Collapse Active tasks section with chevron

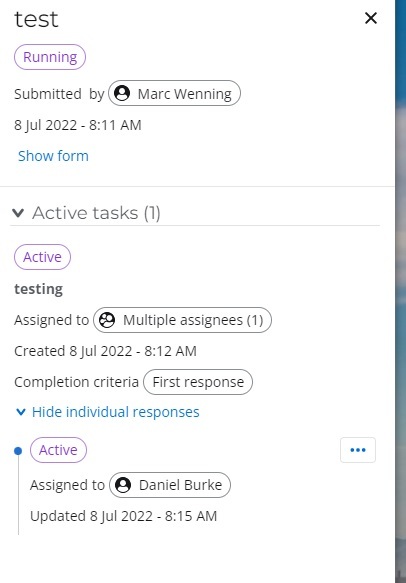[x=18, y=213]
